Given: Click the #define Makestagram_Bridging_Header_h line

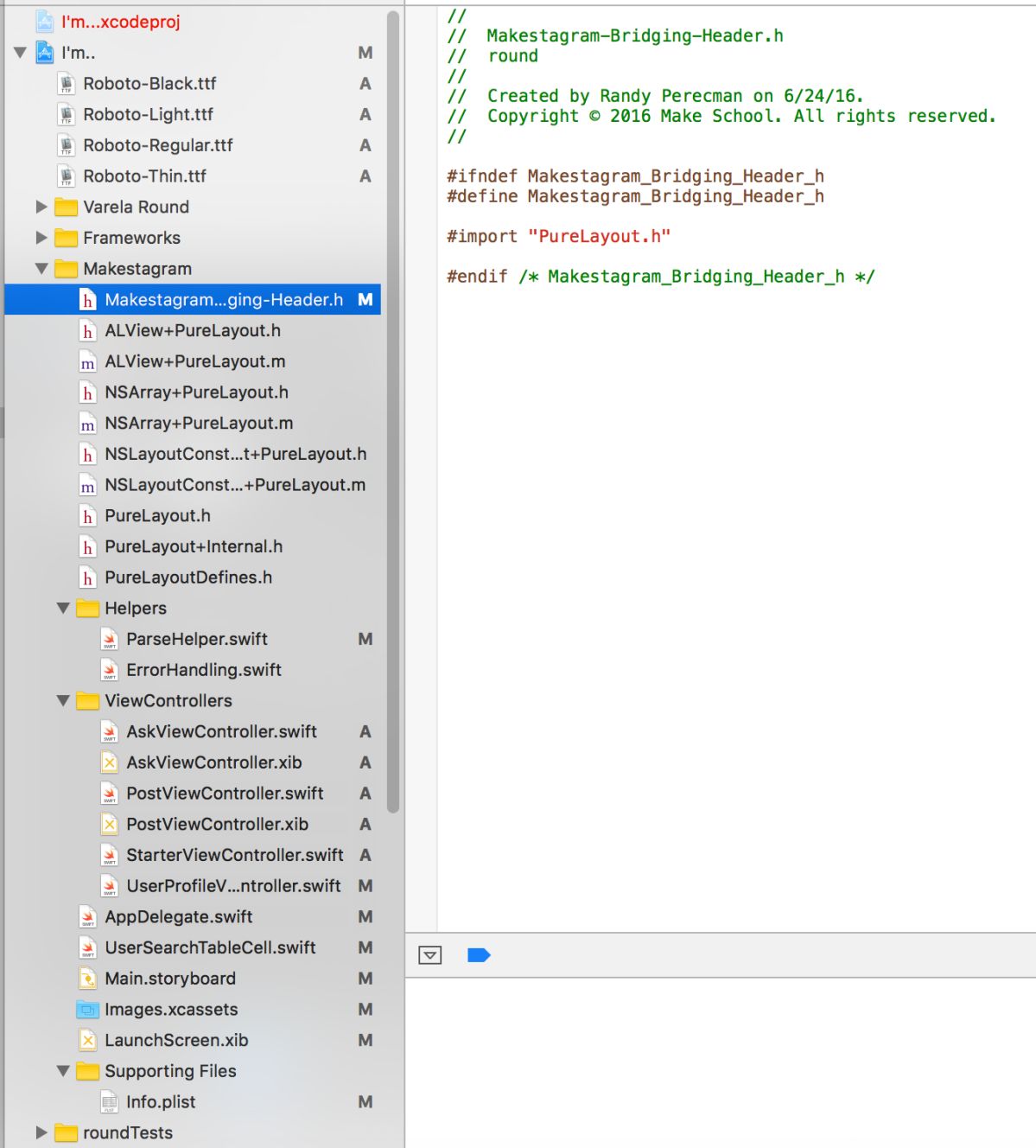Looking at the screenshot, I should (x=635, y=197).
